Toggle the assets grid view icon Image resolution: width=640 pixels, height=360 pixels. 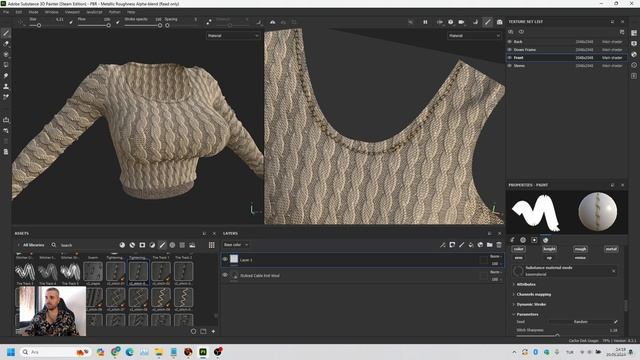click(x=211, y=245)
